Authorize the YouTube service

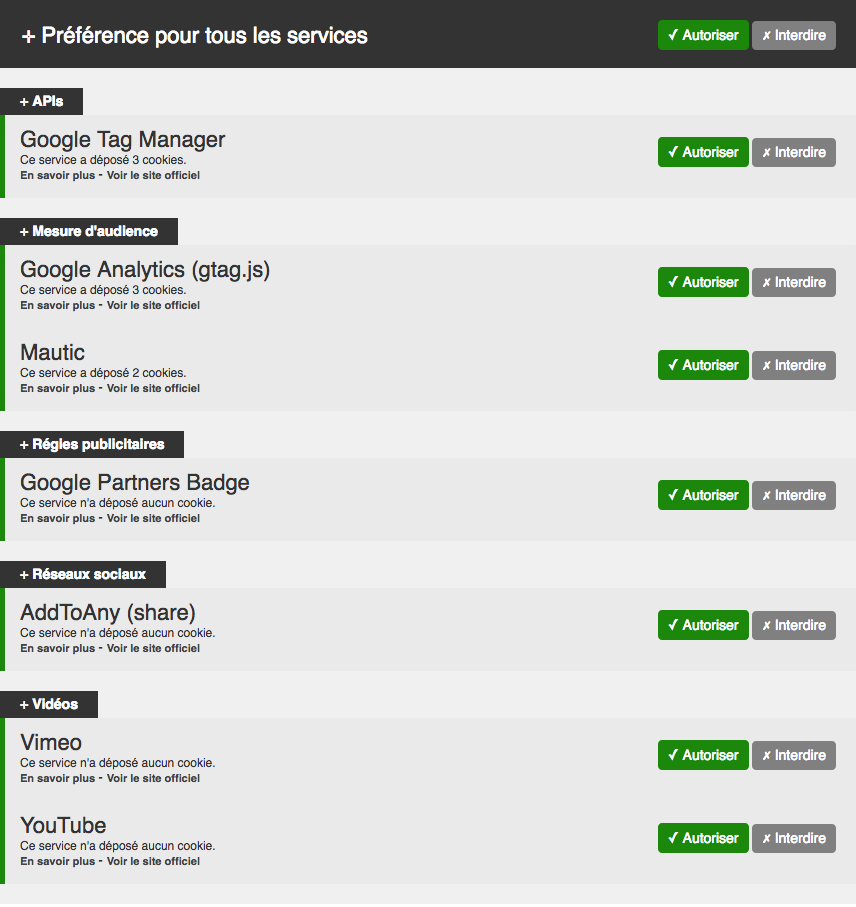(x=703, y=838)
